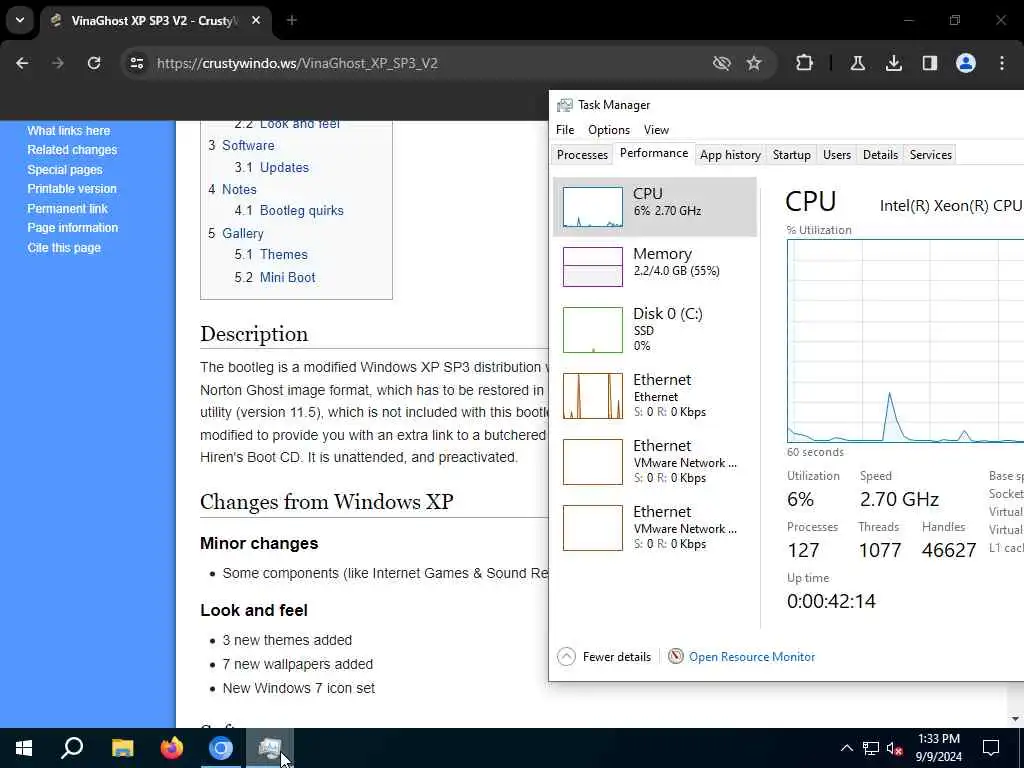1024x768 pixels.
Task: Open the Chrome profile avatar
Action: [x=966, y=63]
